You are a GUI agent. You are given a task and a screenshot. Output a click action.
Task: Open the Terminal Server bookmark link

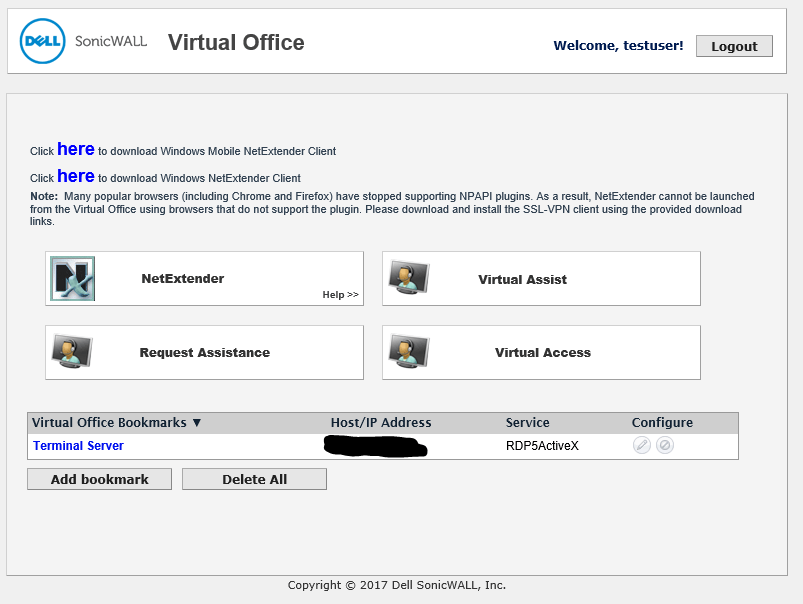pyautogui.click(x=78, y=446)
